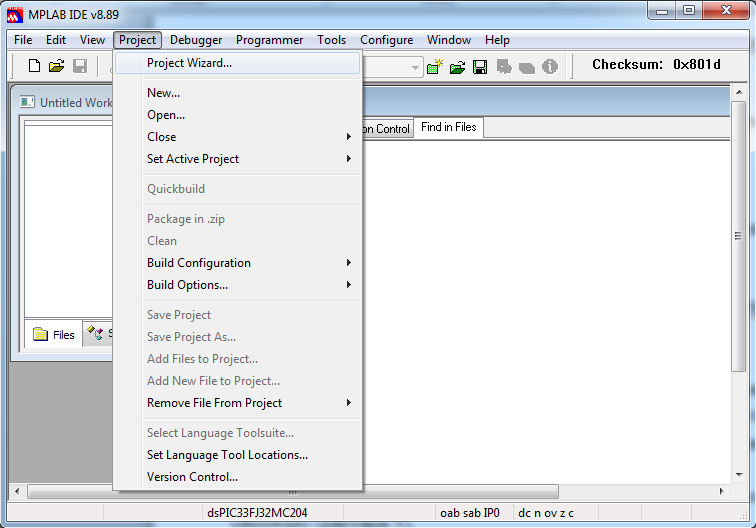Close the Project menu via menu bar

click(x=137, y=40)
